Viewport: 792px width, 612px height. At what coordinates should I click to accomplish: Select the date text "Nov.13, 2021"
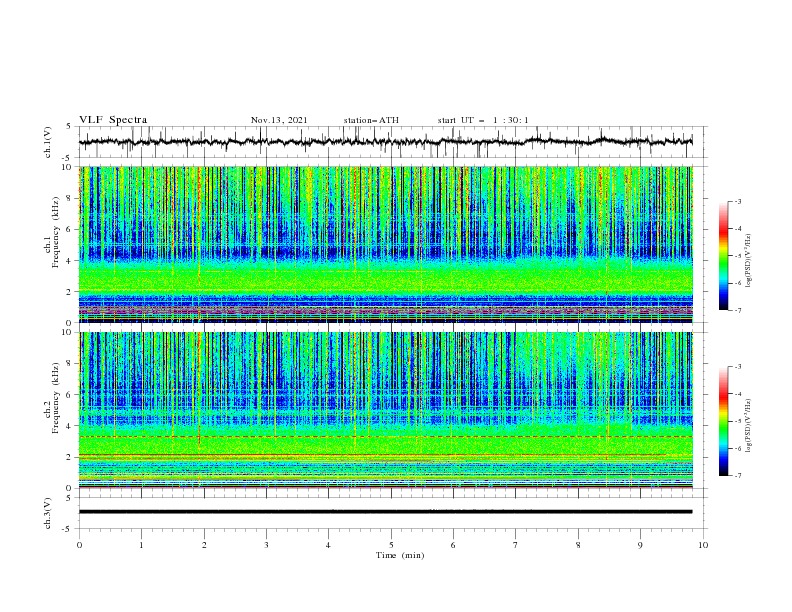[279, 120]
